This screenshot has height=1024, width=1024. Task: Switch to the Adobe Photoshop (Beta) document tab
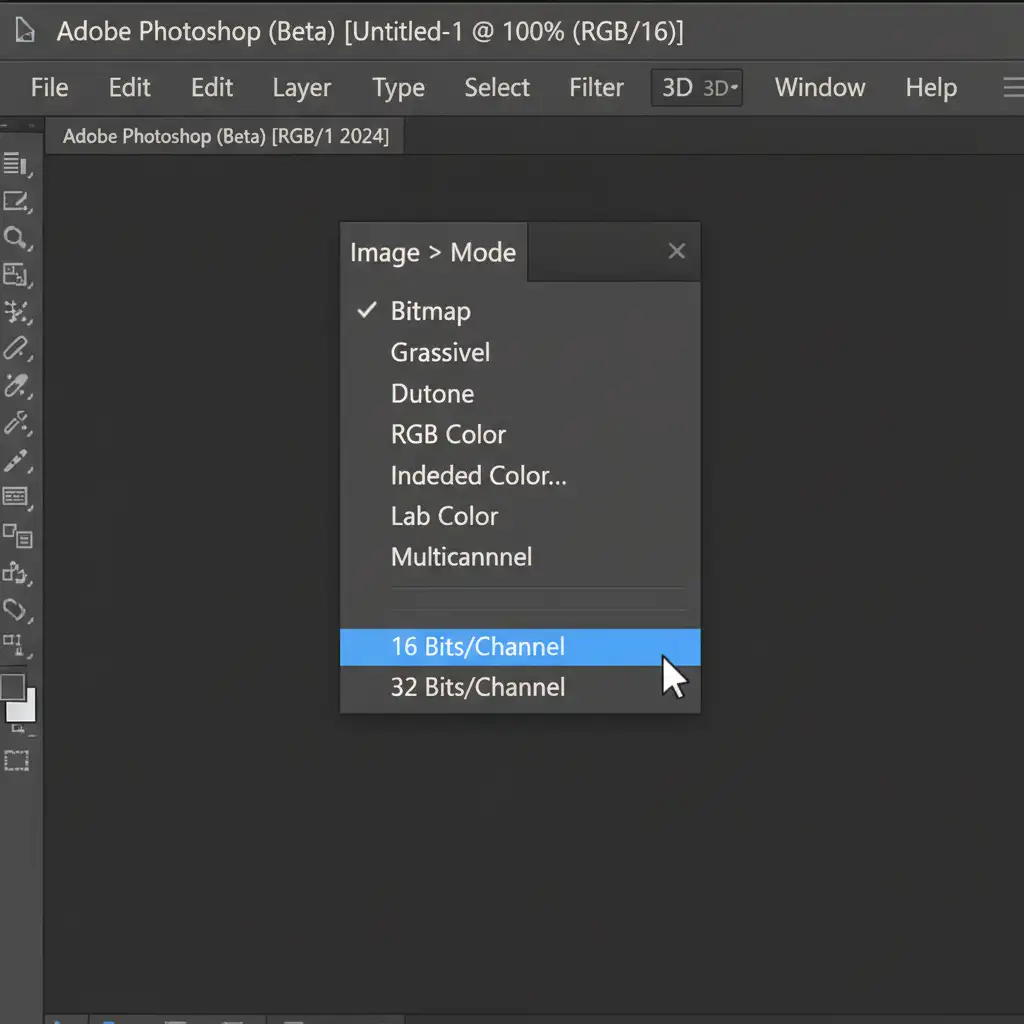coord(226,136)
